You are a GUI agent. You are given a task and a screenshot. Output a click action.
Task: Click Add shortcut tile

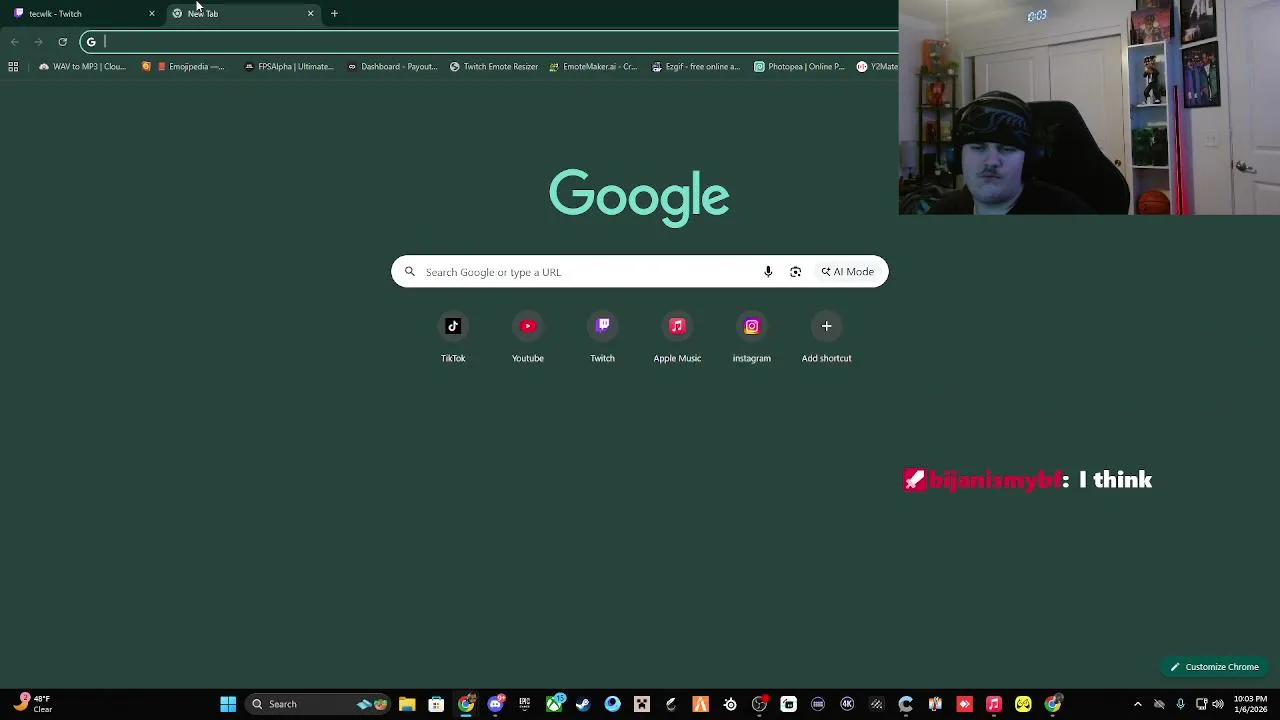pos(826,338)
